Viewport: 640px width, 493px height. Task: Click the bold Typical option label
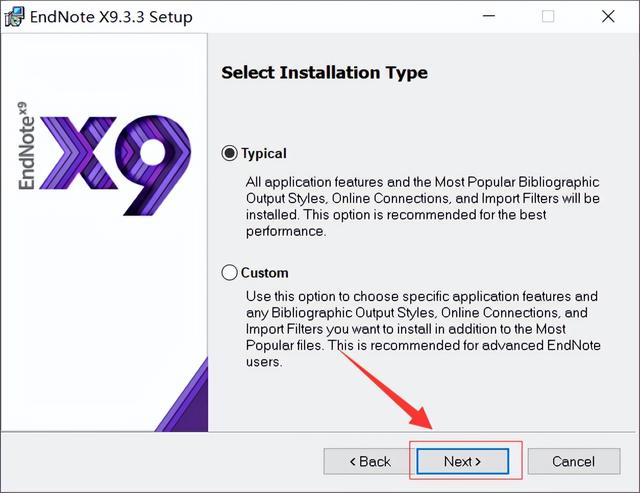point(264,154)
